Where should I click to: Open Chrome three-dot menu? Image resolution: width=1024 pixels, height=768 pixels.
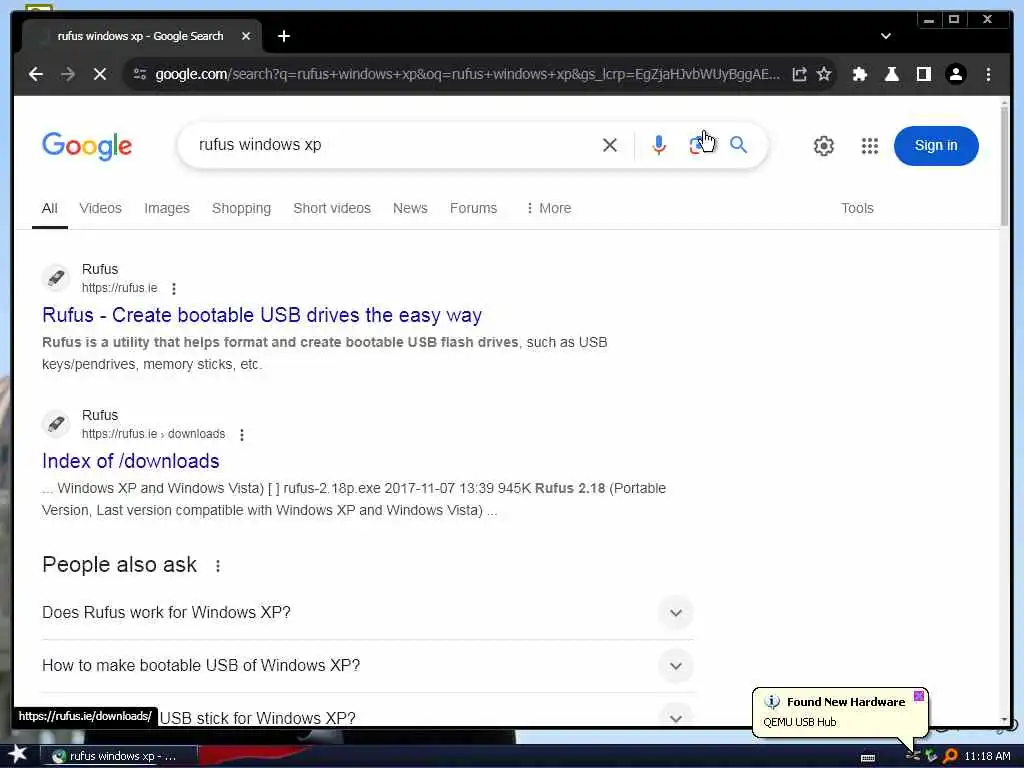point(988,74)
